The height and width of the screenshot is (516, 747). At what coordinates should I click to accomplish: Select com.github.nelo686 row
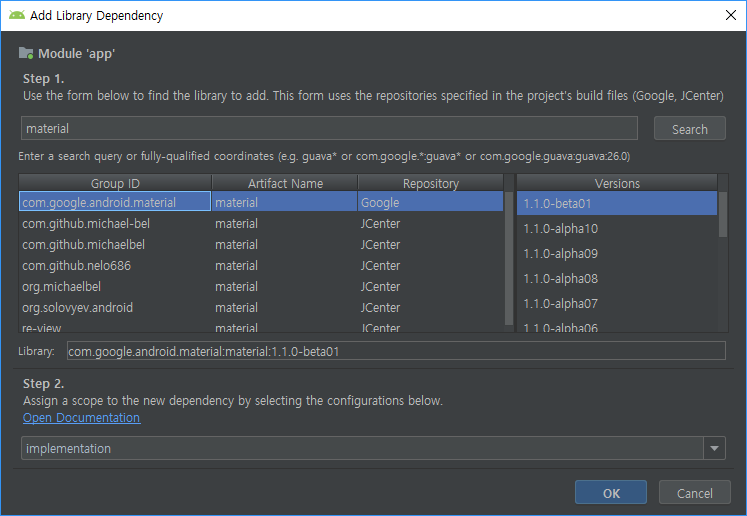[261, 265]
